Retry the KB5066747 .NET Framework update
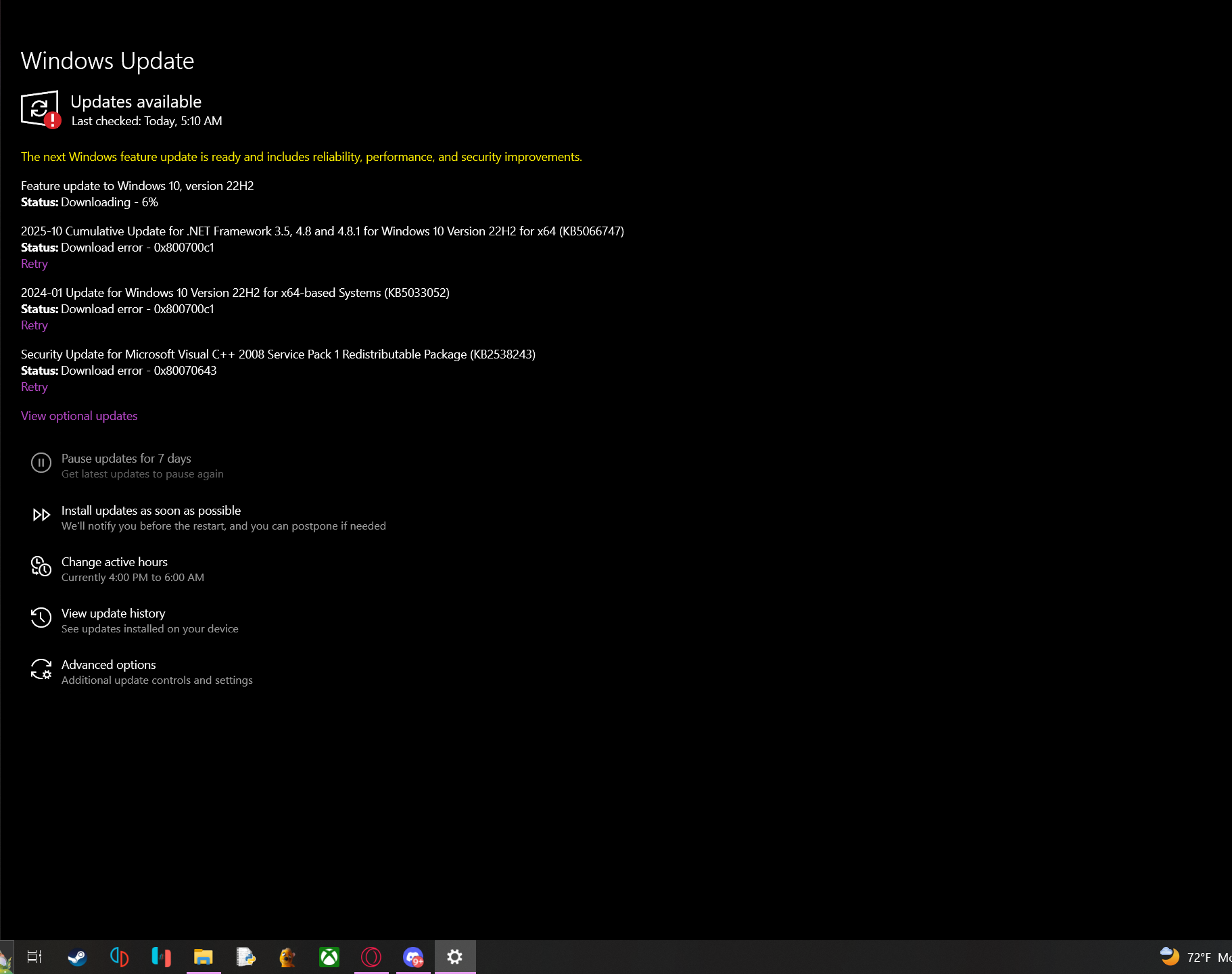The height and width of the screenshot is (974, 1232). (34, 264)
